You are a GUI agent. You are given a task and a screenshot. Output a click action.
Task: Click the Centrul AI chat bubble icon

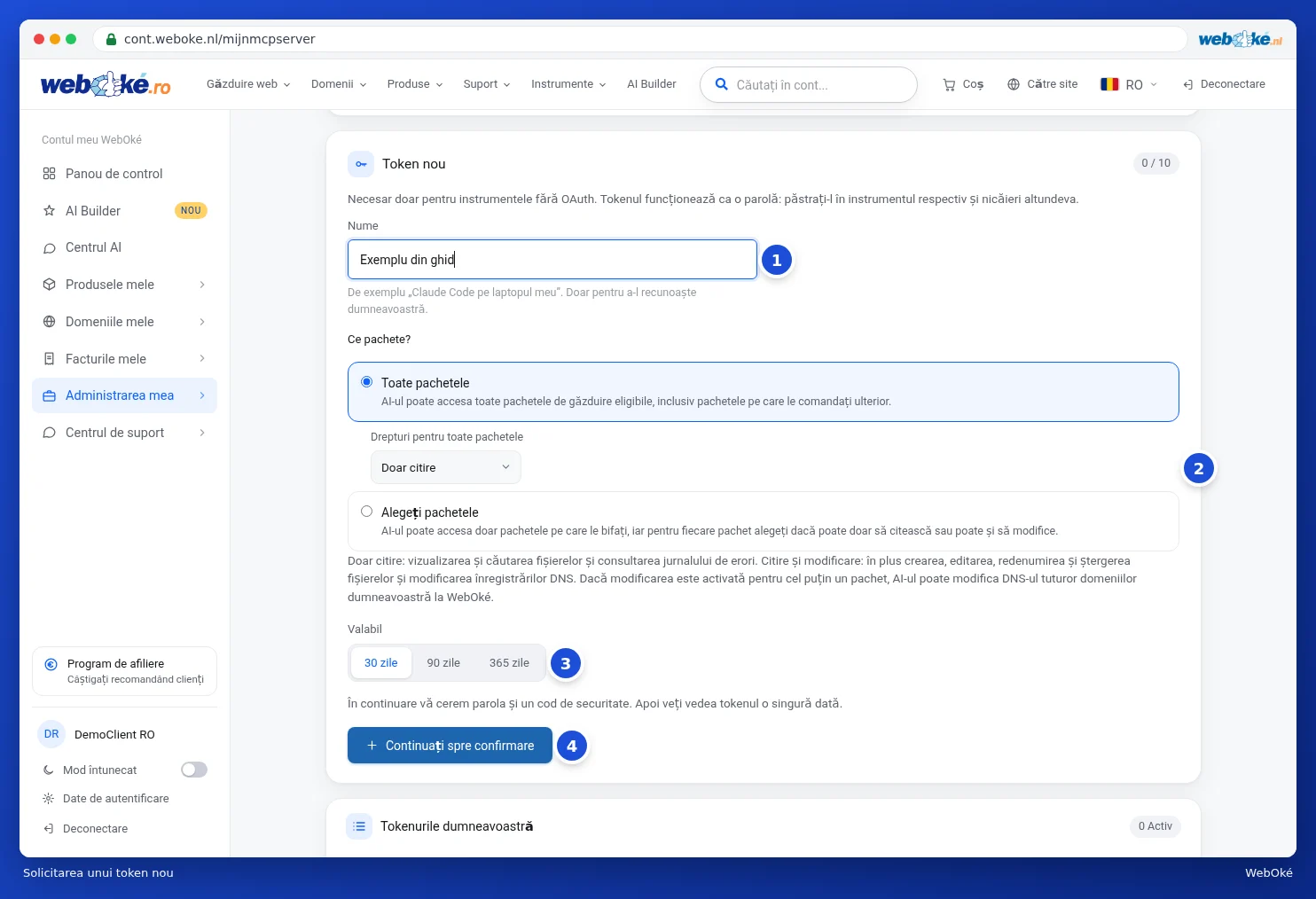(x=50, y=247)
